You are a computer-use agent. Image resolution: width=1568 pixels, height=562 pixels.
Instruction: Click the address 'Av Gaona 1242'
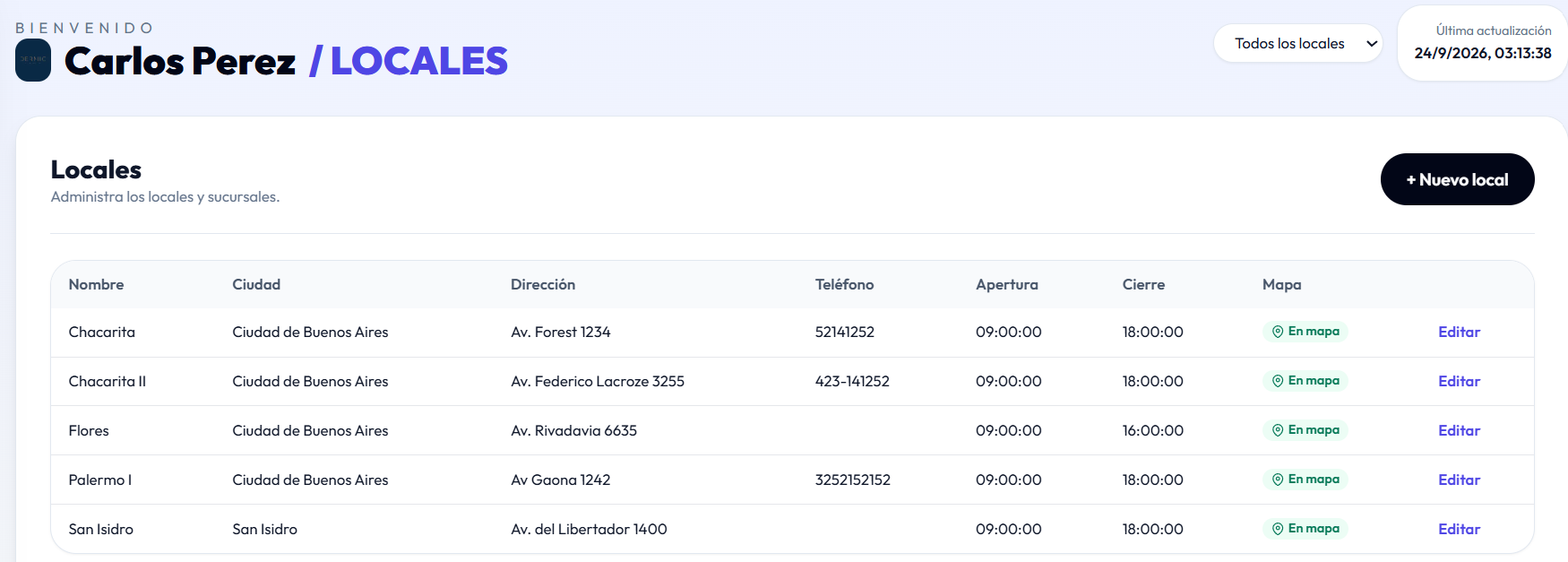[560, 480]
